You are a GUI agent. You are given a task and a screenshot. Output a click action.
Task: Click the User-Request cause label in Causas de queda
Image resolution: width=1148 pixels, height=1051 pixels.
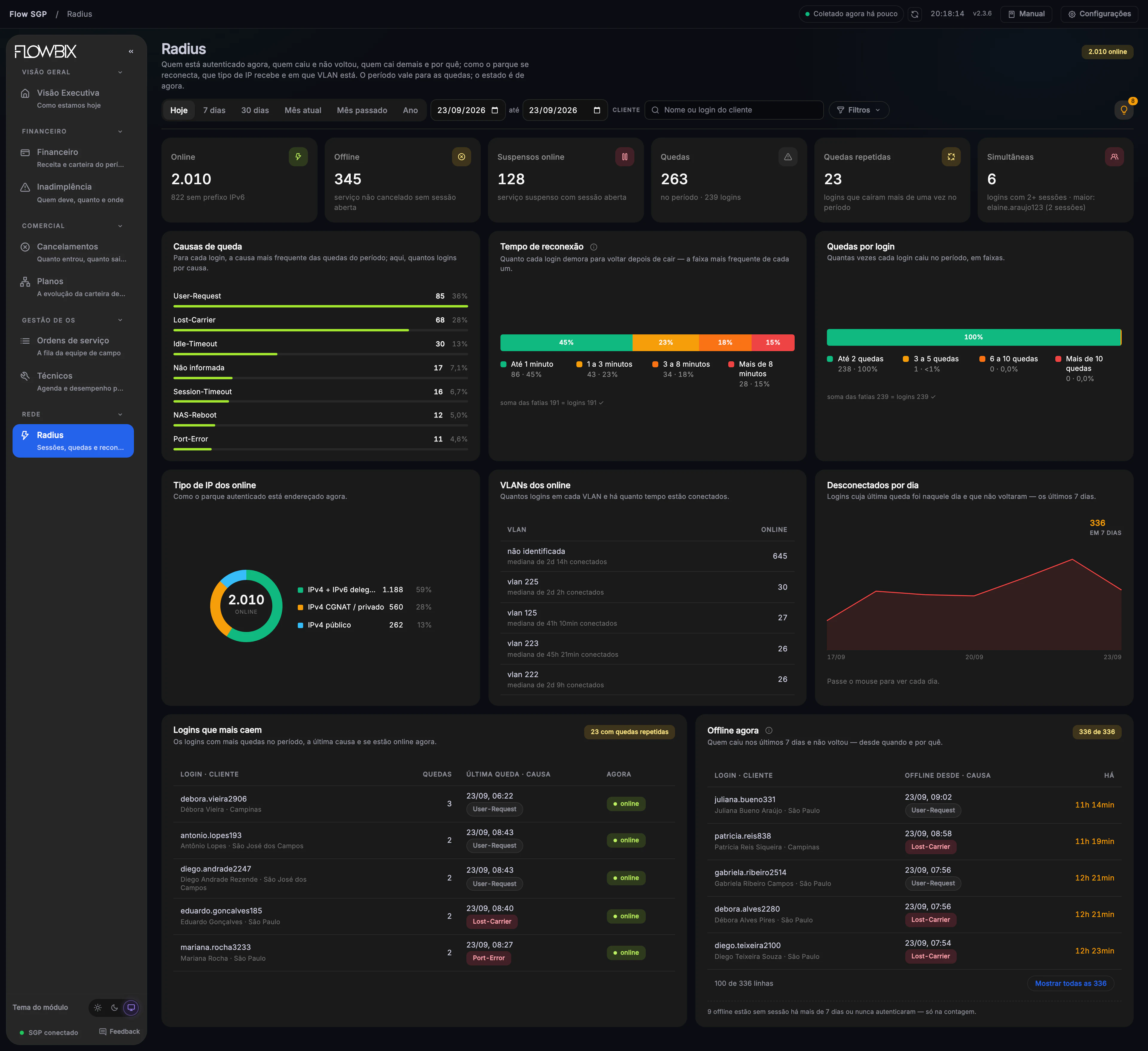(197, 296)
